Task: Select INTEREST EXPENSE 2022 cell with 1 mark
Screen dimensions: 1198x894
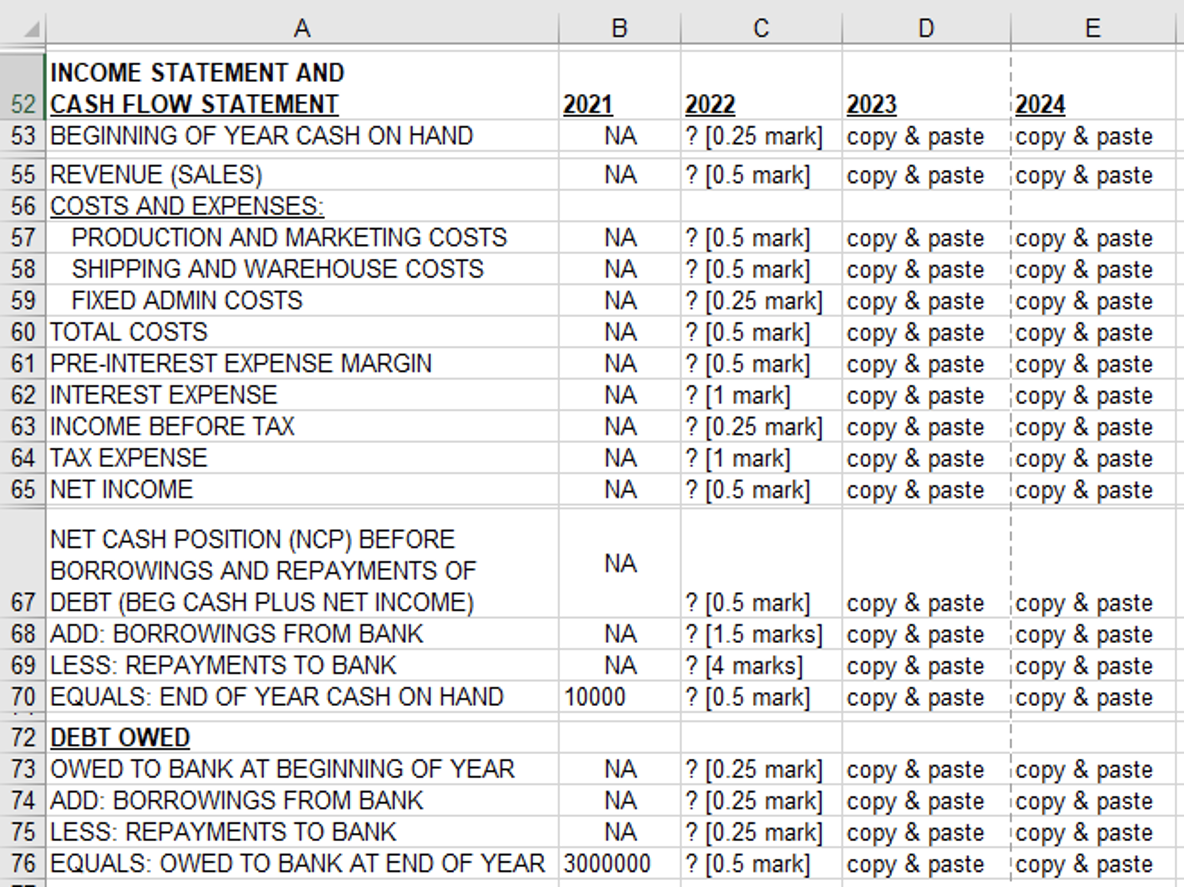Action: [761, 395]
